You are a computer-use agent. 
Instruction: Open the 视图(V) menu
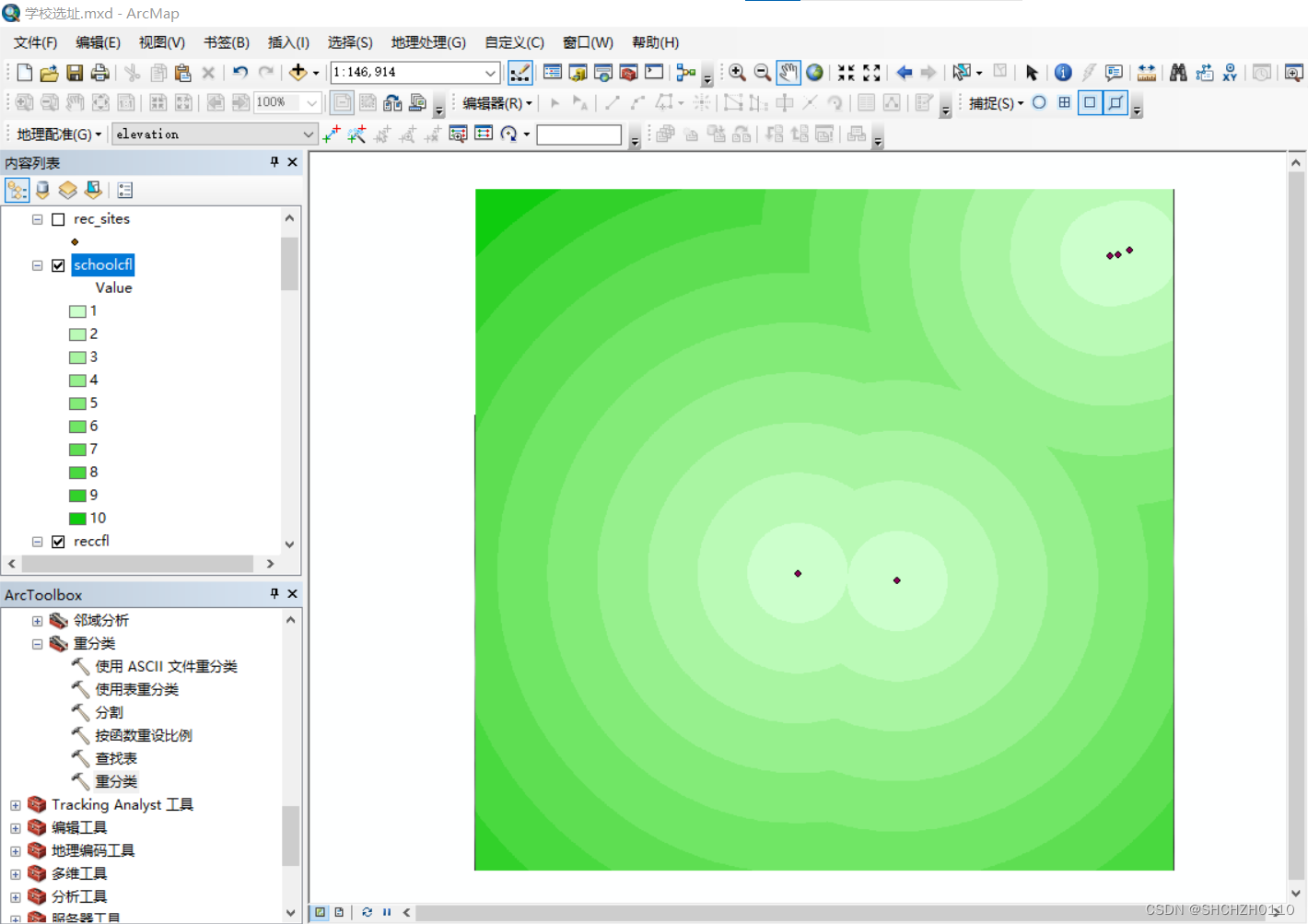pyautogui.click(x=162, y=42)
